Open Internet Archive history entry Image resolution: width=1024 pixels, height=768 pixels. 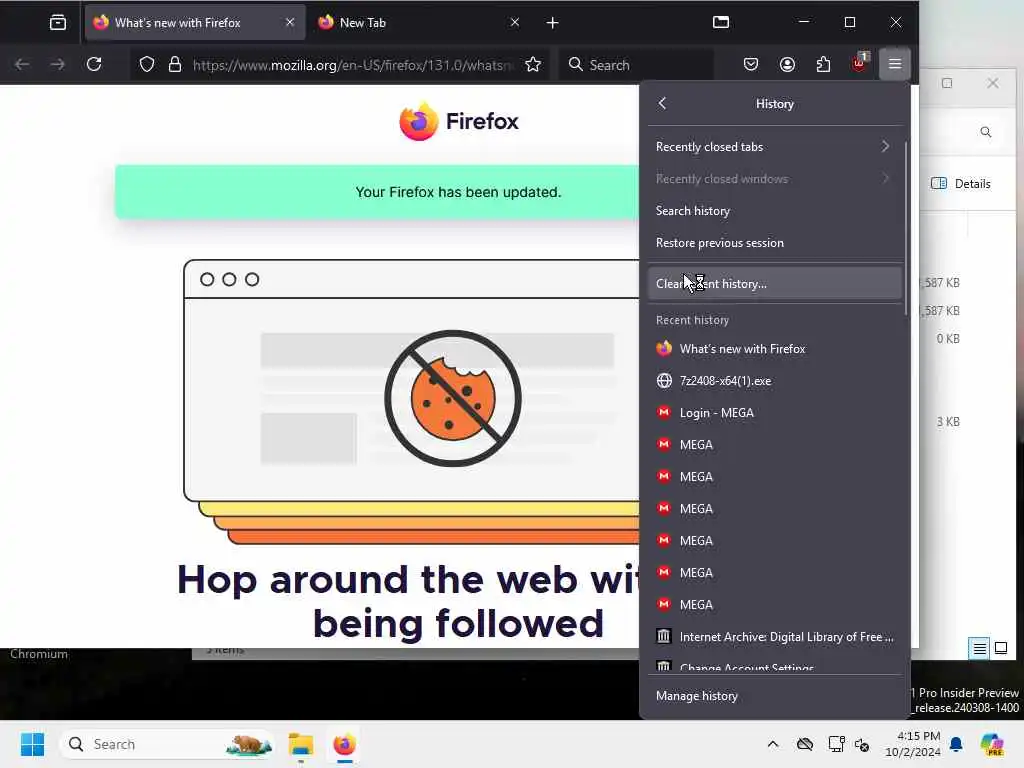click(774, 637)
